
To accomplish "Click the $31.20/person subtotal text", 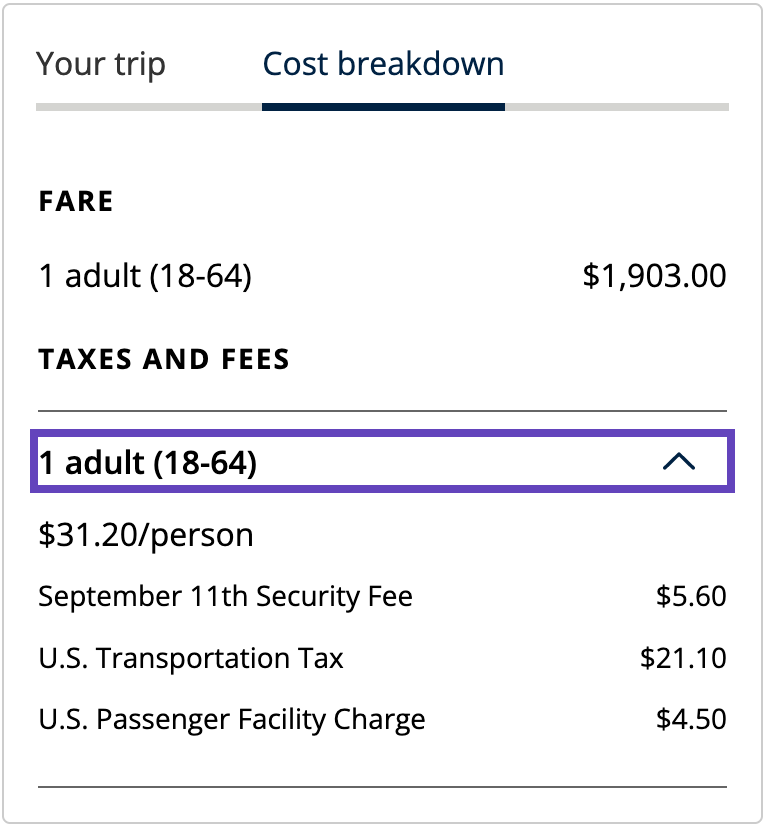I will pos(146,535).
